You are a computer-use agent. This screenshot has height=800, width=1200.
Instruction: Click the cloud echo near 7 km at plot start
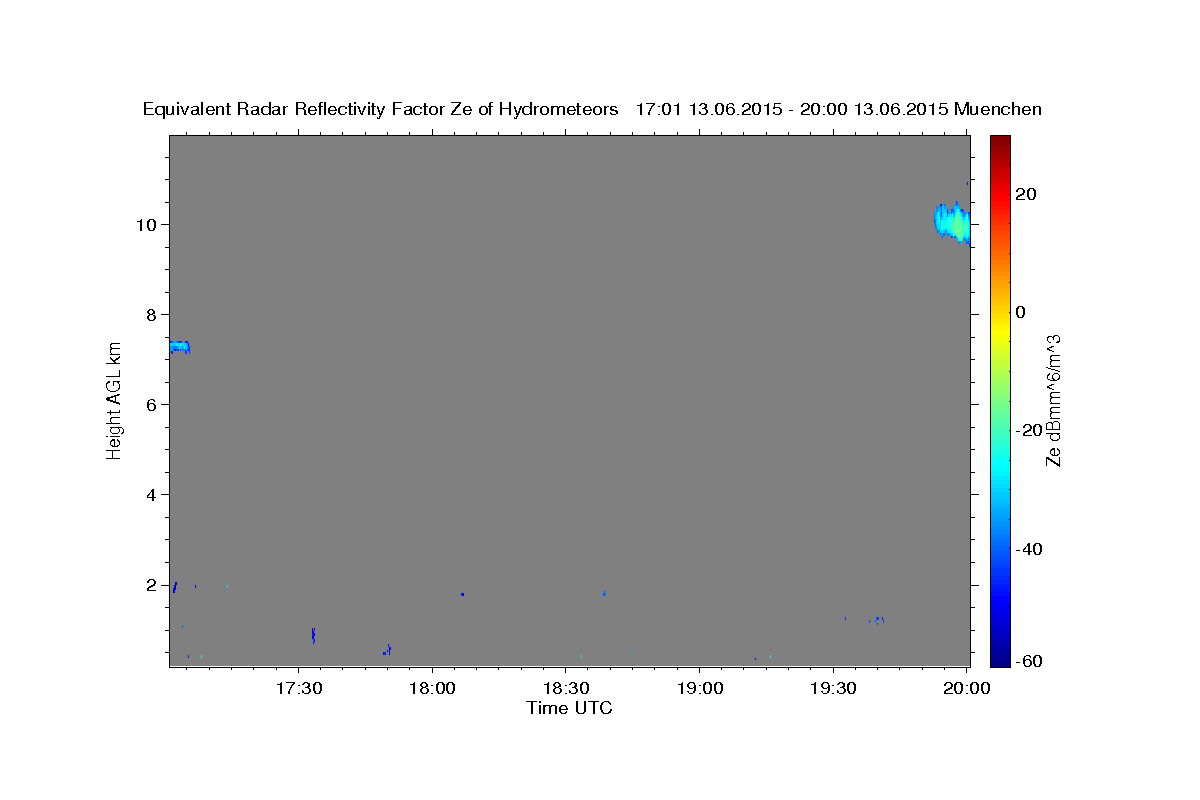(179, 347)
